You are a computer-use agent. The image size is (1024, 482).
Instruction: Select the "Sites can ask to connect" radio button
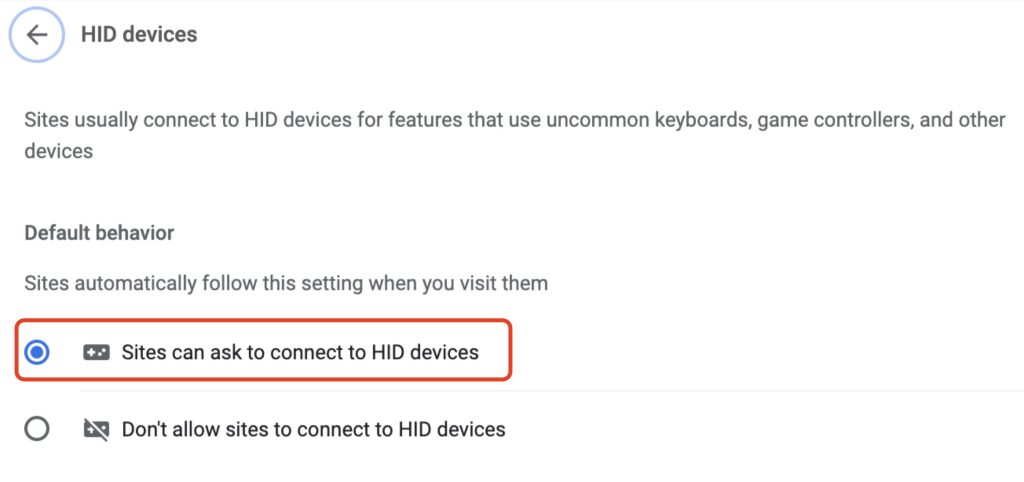(x=37, y=352)
